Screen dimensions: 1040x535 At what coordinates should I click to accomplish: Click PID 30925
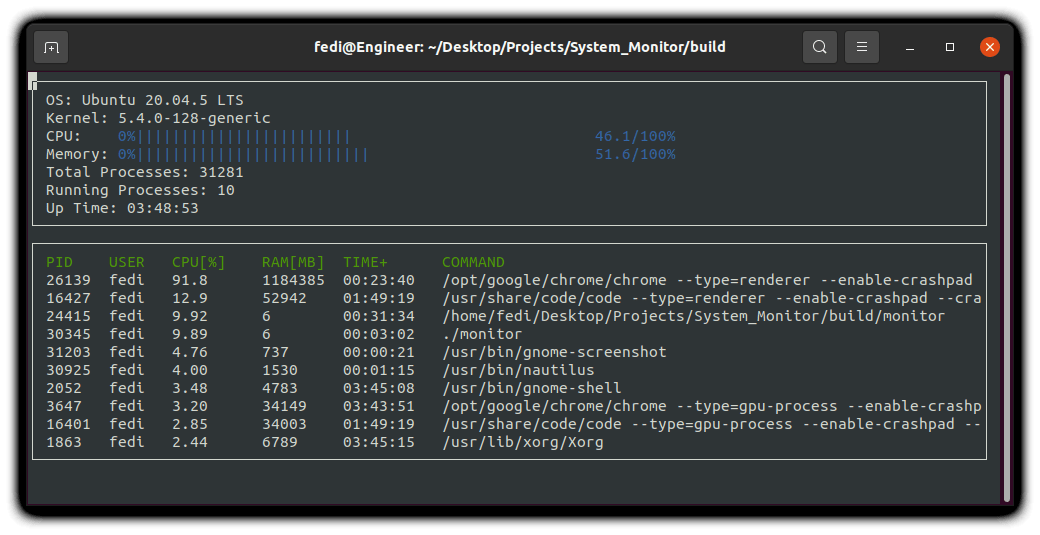pos(68,370)
